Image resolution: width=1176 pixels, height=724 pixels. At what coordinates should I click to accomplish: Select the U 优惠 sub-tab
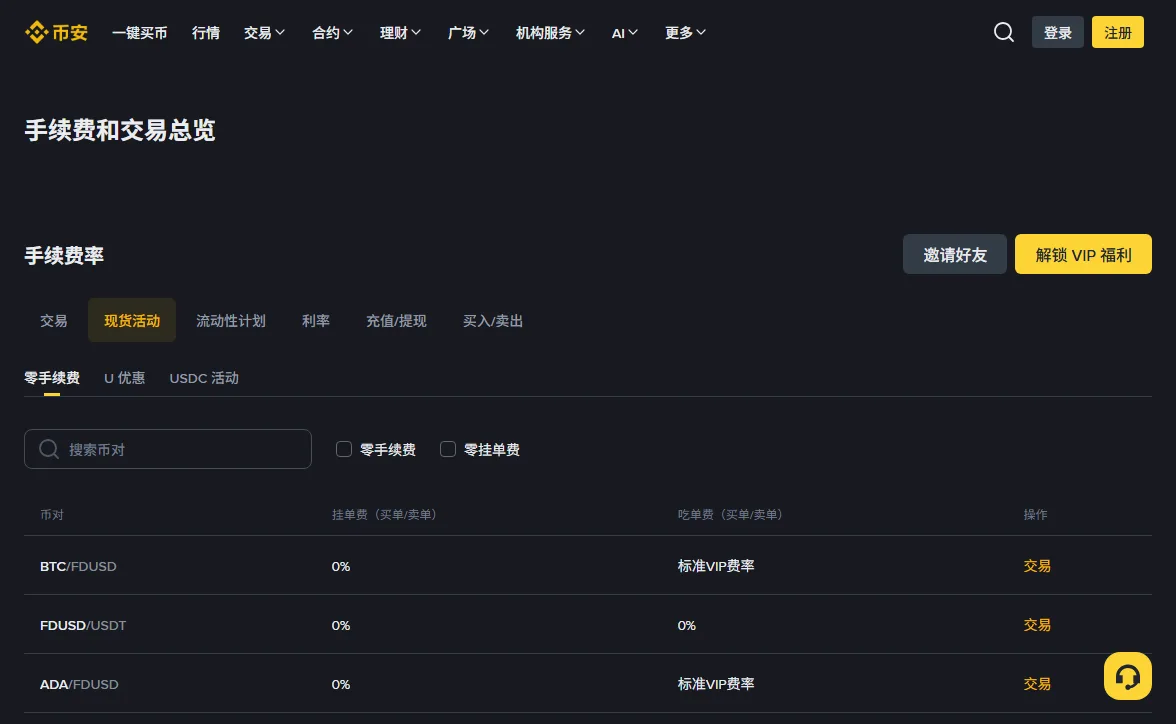(124, 378)
